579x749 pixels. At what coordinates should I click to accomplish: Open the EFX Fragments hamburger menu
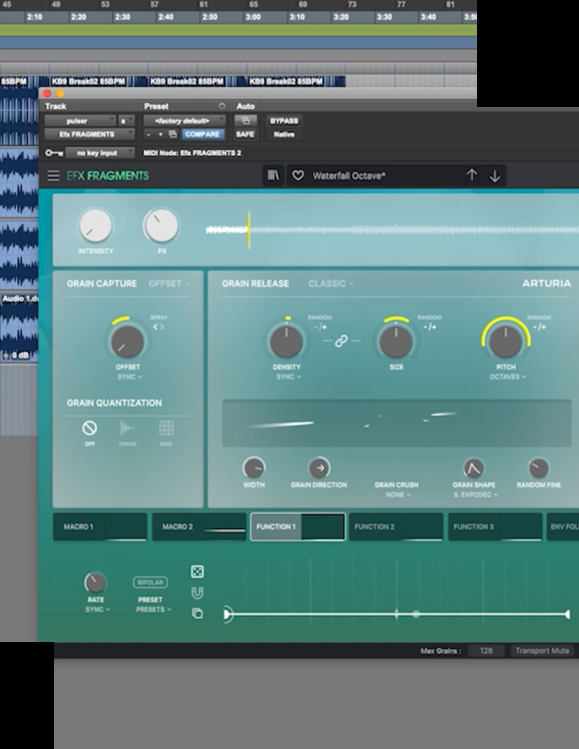pyautogui.click(x=53, y=176)
